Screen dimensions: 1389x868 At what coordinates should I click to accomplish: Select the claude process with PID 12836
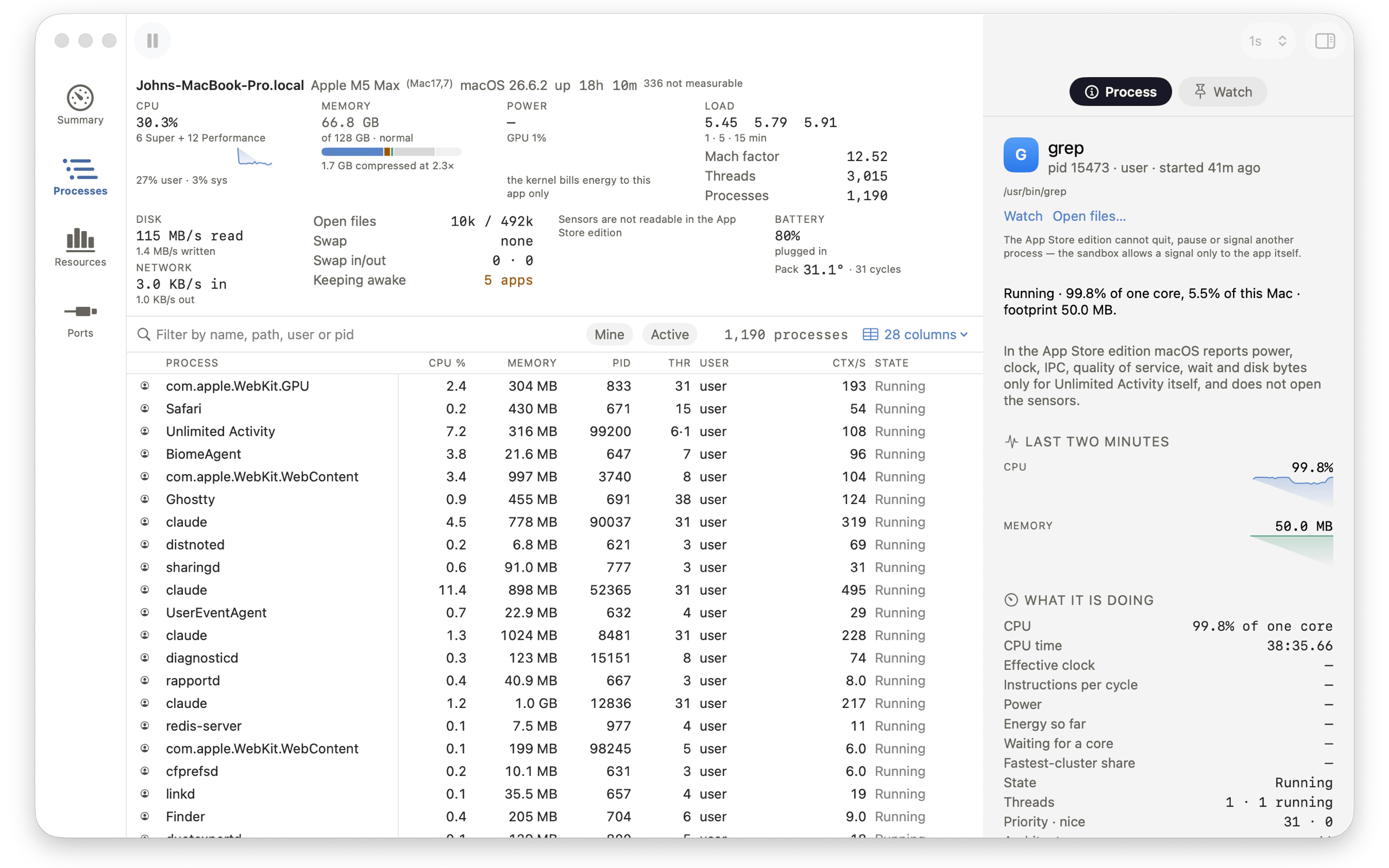click(555, 703)
